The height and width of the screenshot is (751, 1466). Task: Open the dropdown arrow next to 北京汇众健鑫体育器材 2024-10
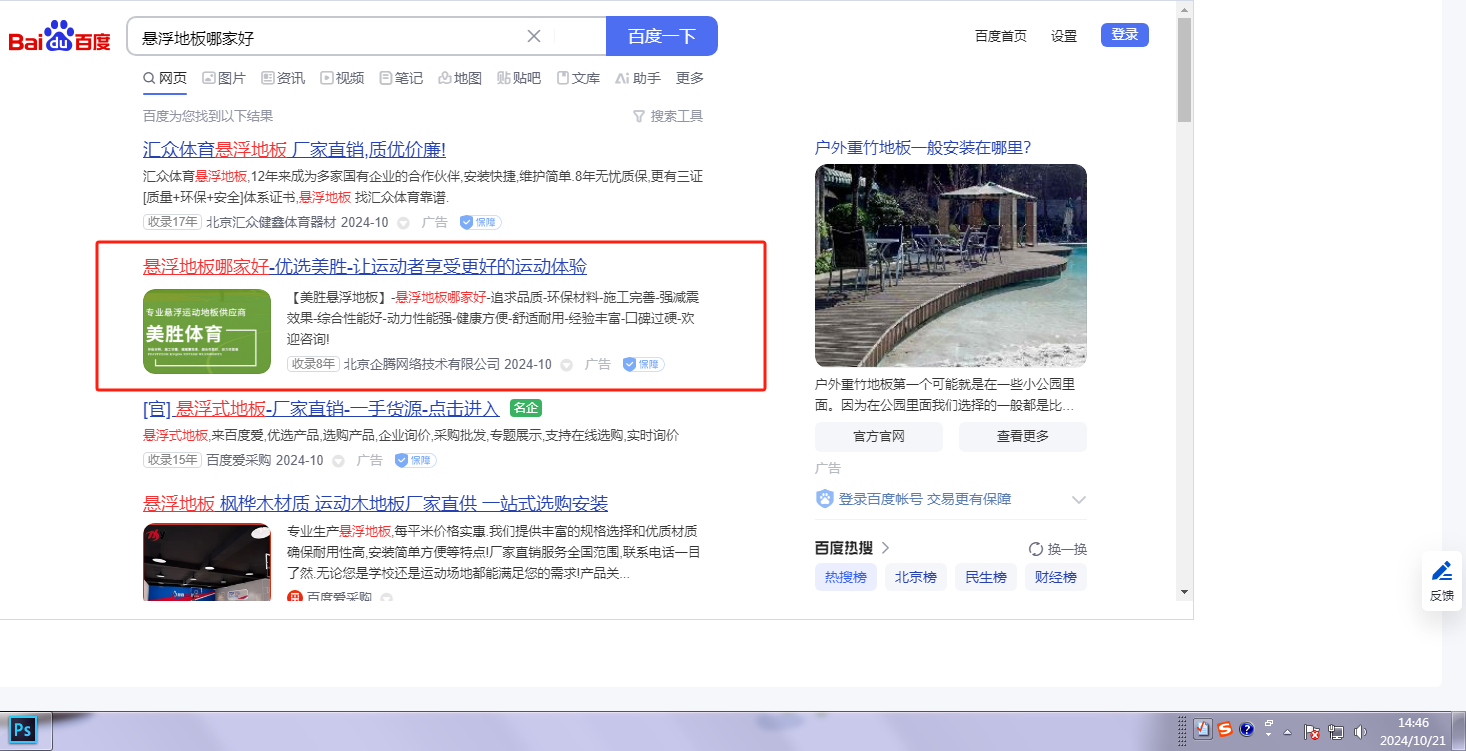click(403, 223)
